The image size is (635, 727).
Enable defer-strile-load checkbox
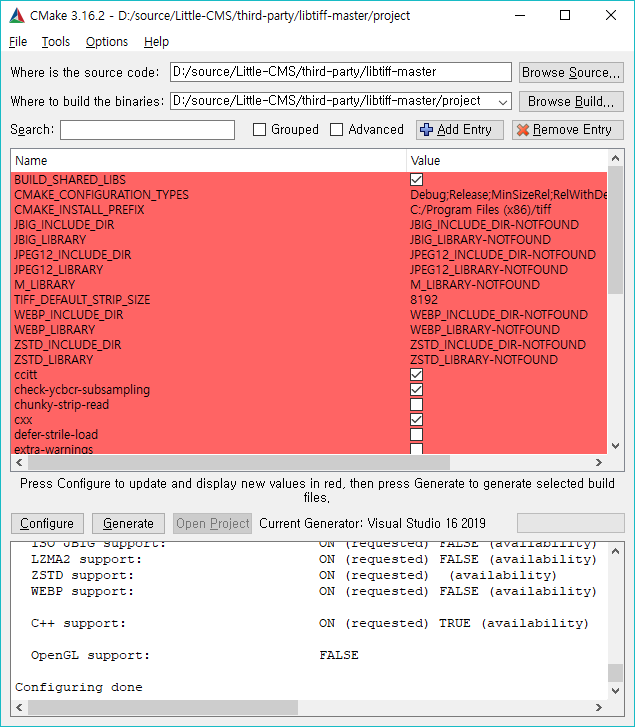[x=416, y=434]
